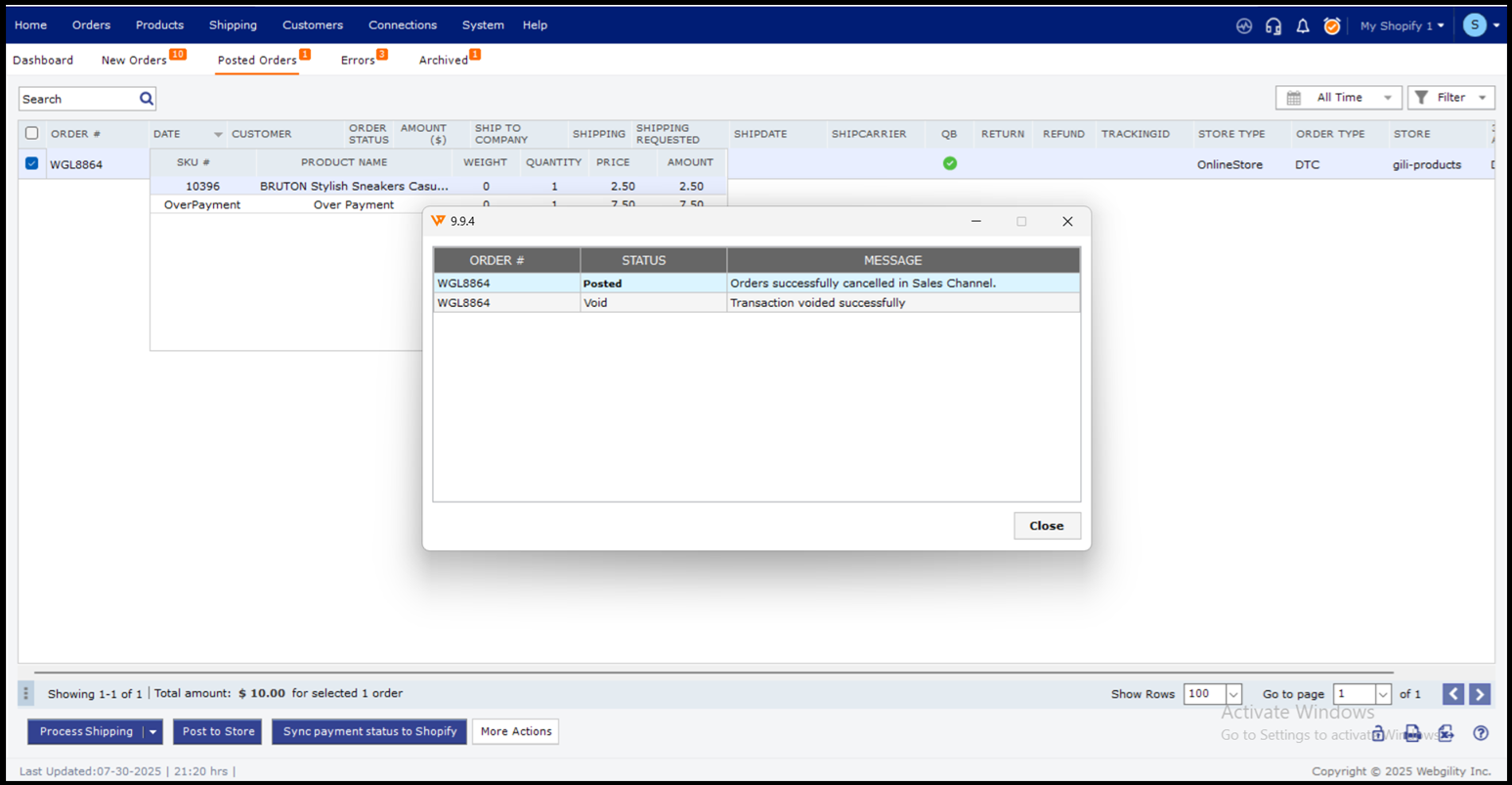This screenshot has height=785, width=1512.
Task: Switch to the New Orders tab
Action: point(134,61)
